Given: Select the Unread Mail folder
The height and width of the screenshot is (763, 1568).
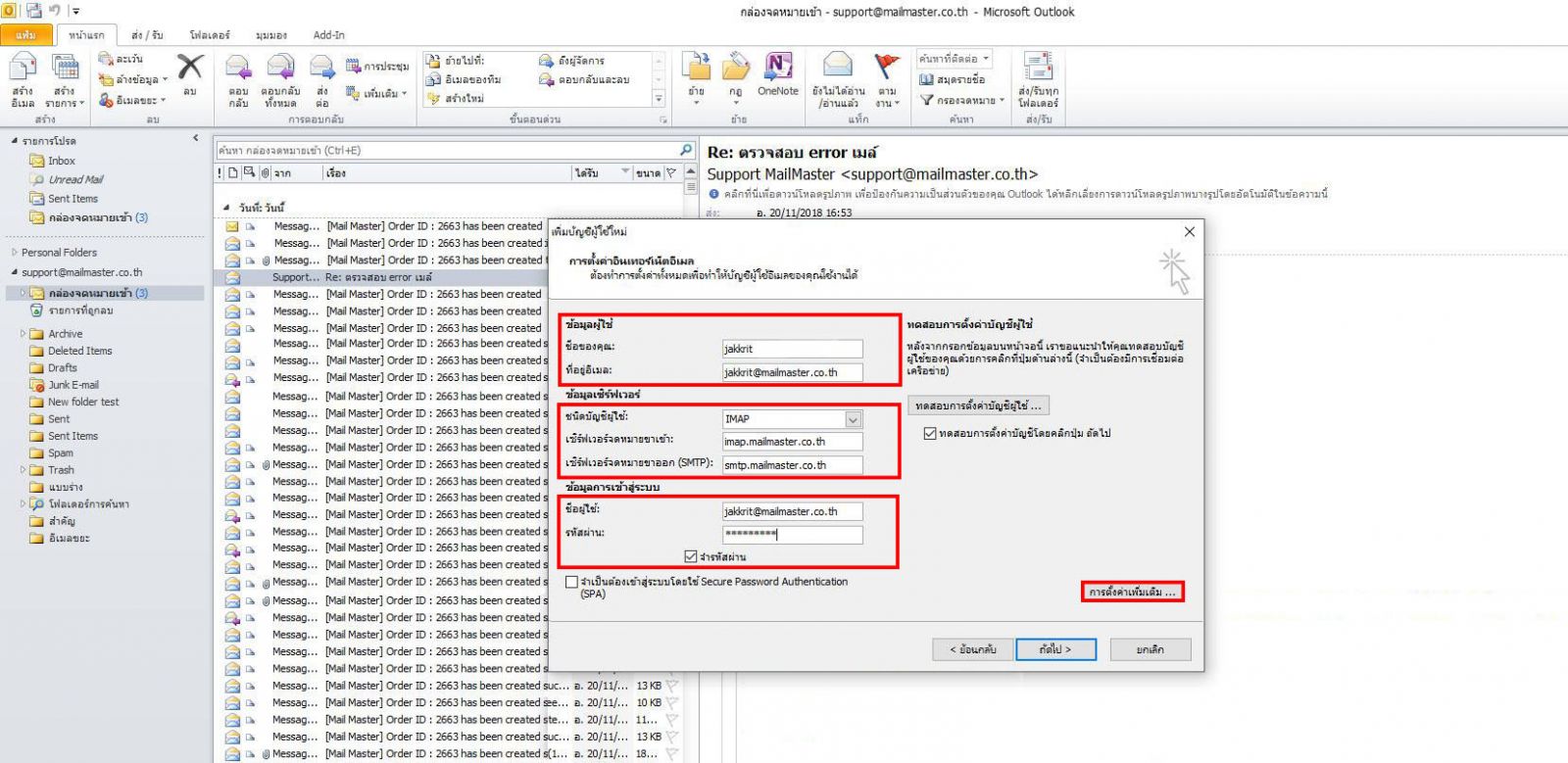Looking at the screenshot, I should coord(74,179).
